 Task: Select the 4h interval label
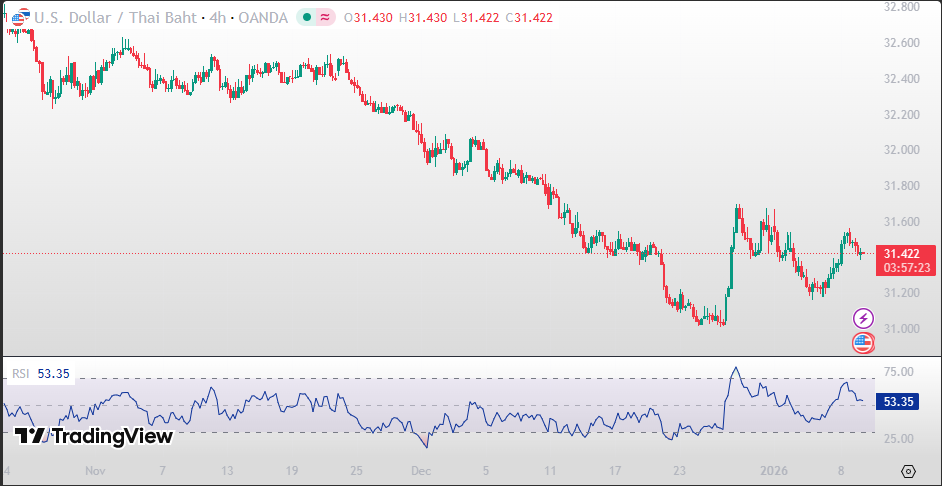coord(218,18)
